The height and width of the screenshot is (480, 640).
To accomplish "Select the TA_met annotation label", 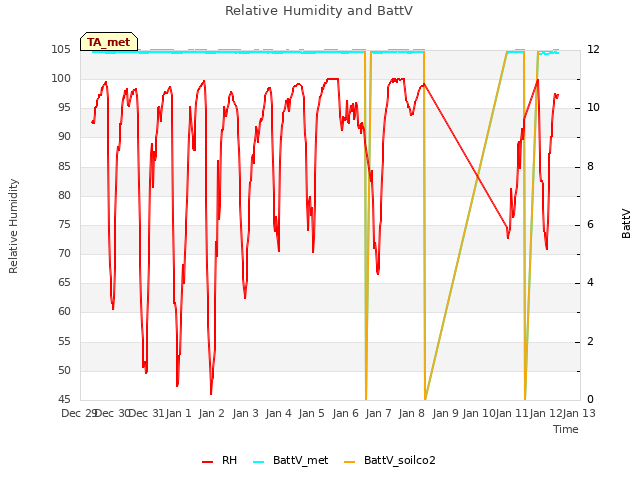I will click(109, 42).
